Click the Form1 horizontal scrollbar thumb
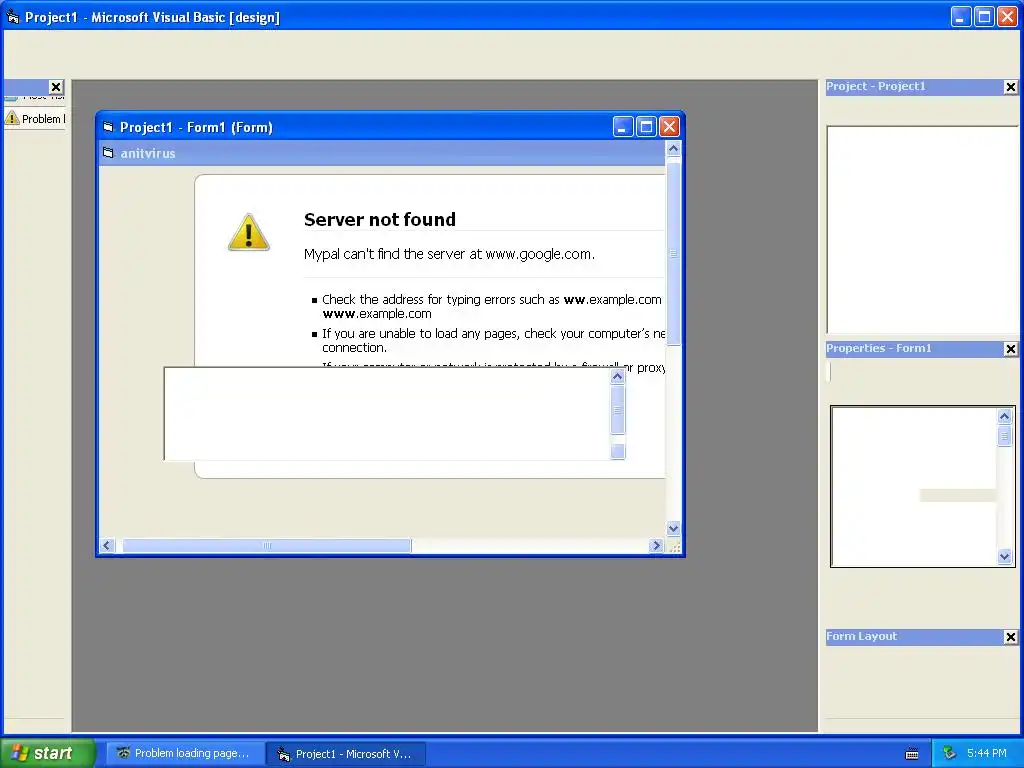 [x=267, y=545]
